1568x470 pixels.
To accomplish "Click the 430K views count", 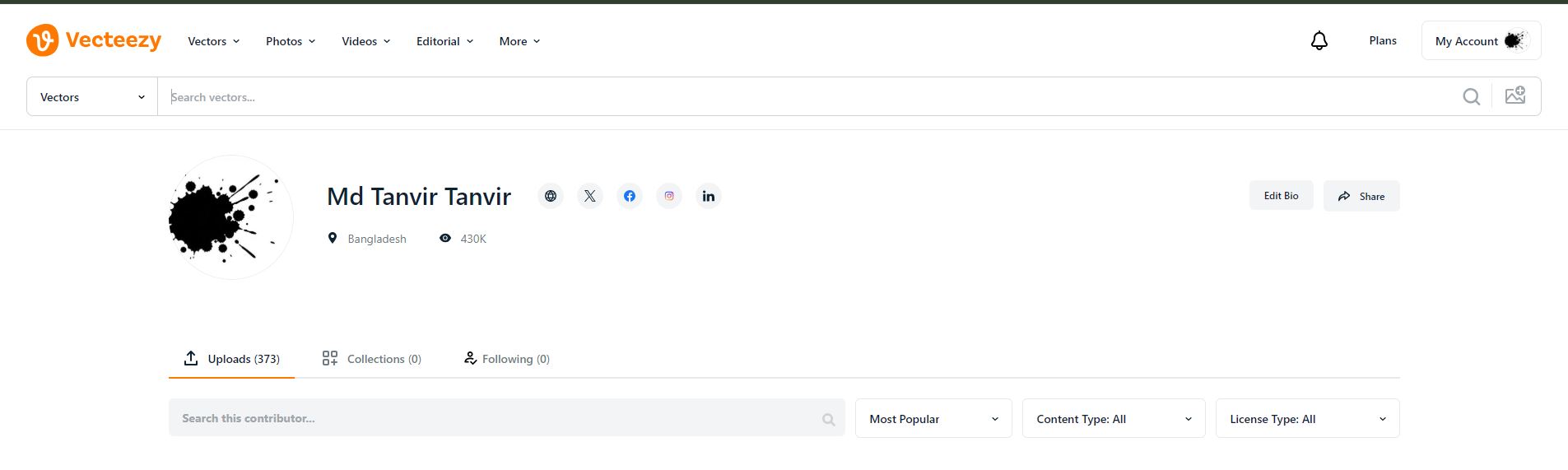I will click(x=473, y=239).
